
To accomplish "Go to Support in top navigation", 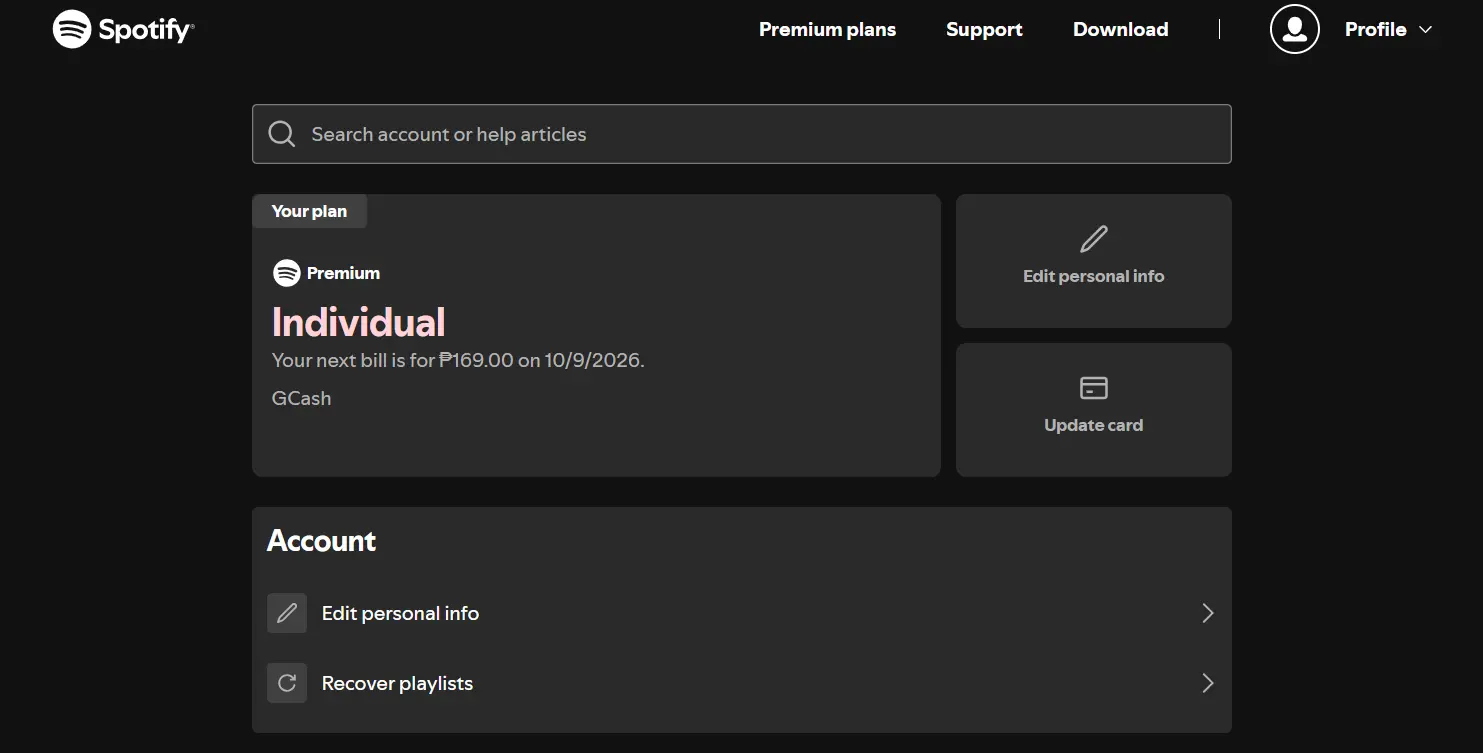I will pyautogui.click(x=984, y=30).
